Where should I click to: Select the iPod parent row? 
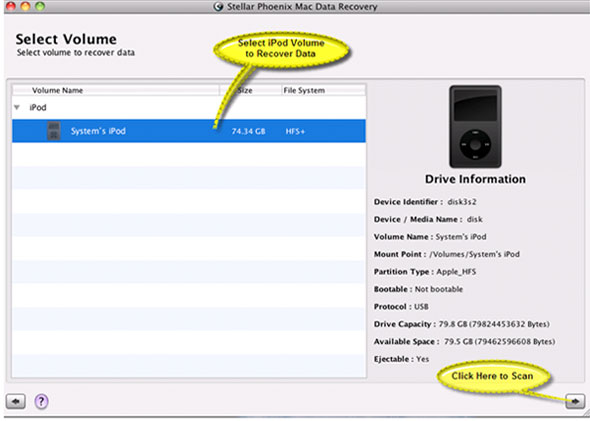pyautogui.click(x=189, y=108)
